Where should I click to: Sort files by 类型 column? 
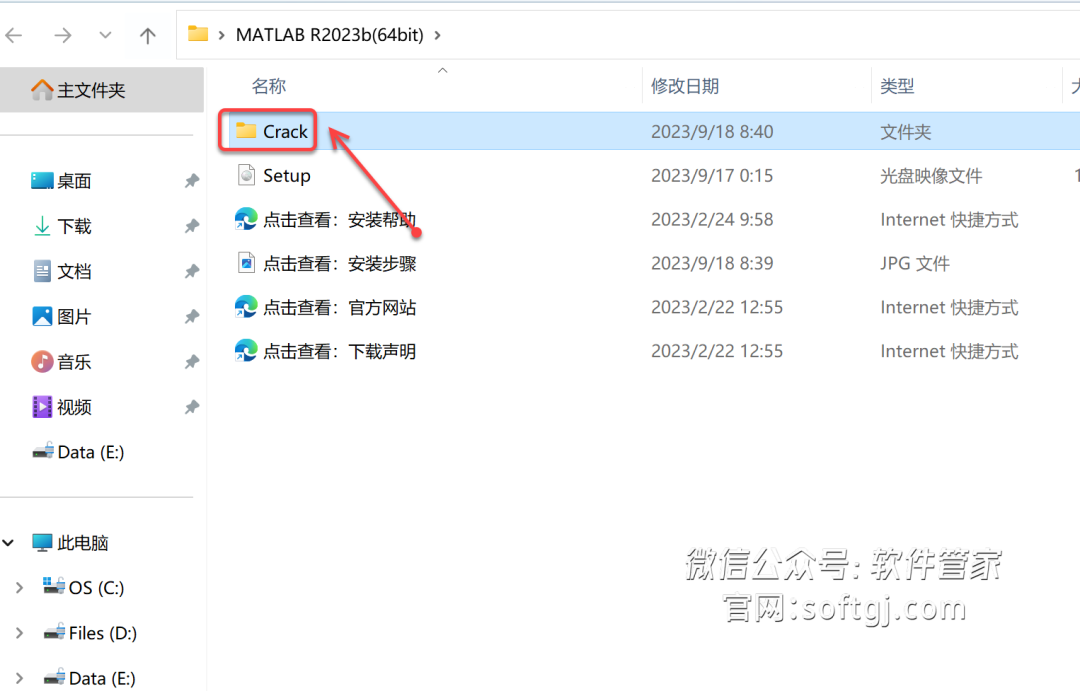tap(897, 86)
